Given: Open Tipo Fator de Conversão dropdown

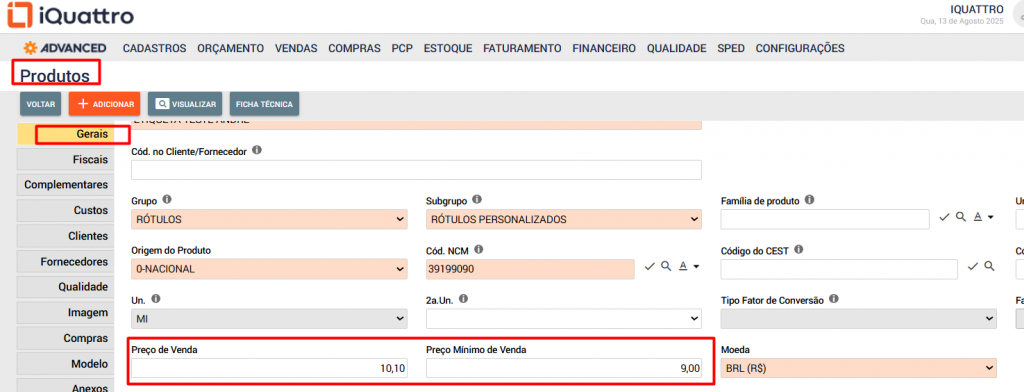Looking at the screenshot, I should click(x=859, y=319).
